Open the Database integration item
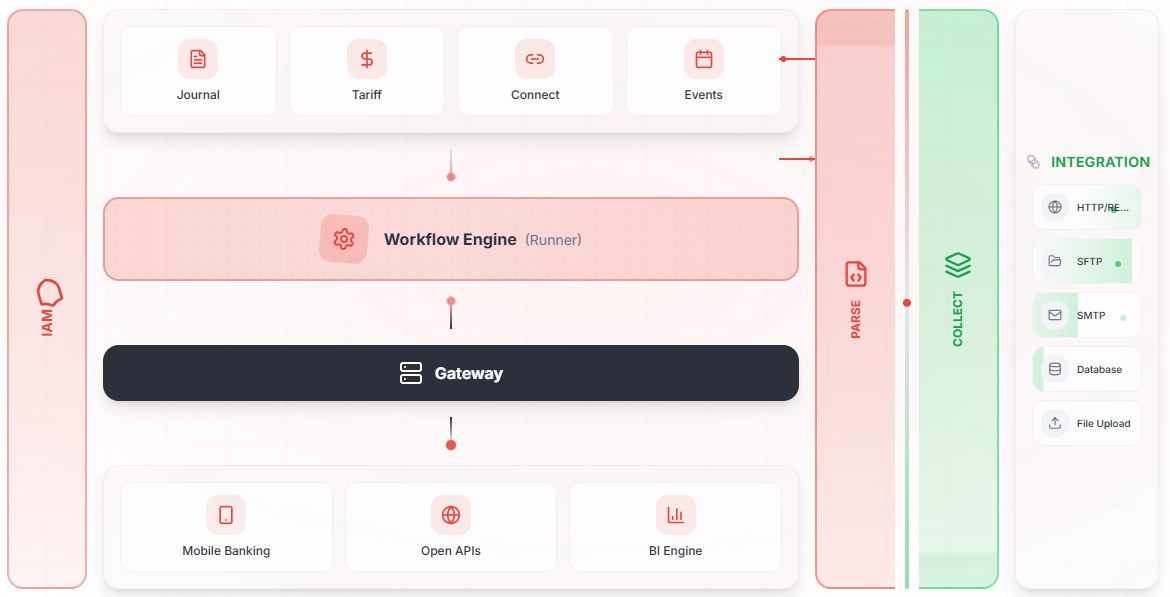Image resolution: width=1170 pixels, height=597 pixels. tap(1086, 369)
